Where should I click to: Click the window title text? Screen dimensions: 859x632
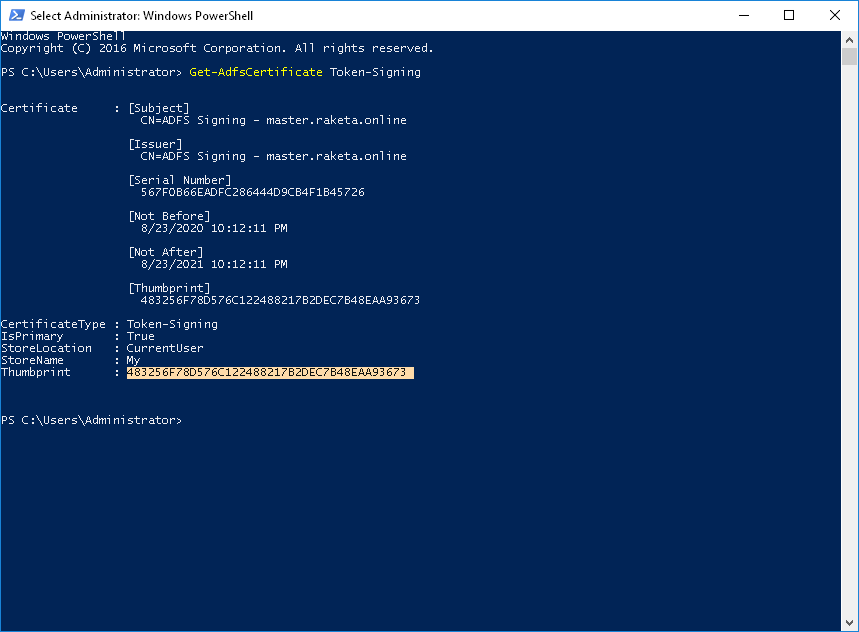(141, 16)
